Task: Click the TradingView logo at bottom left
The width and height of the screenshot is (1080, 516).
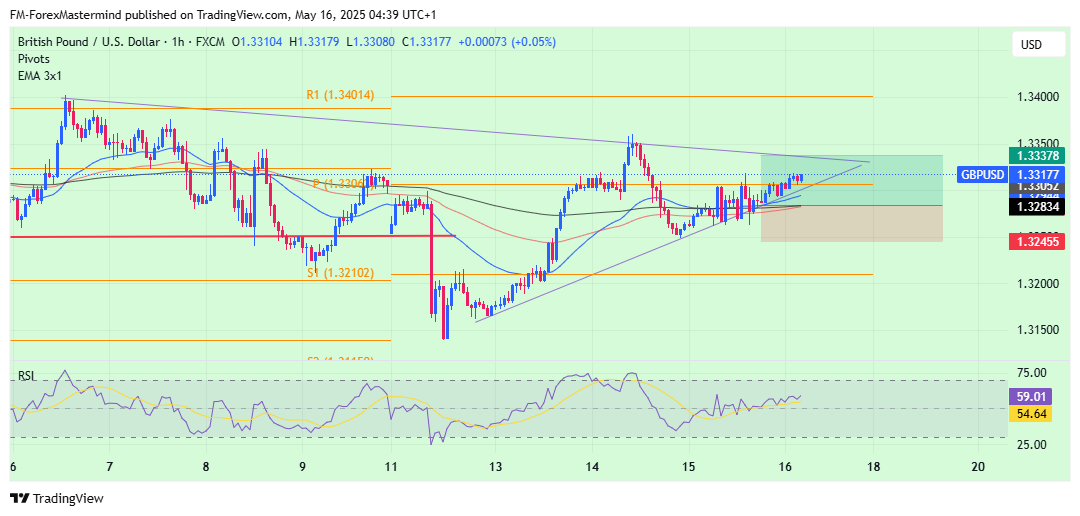Action: 56,498
